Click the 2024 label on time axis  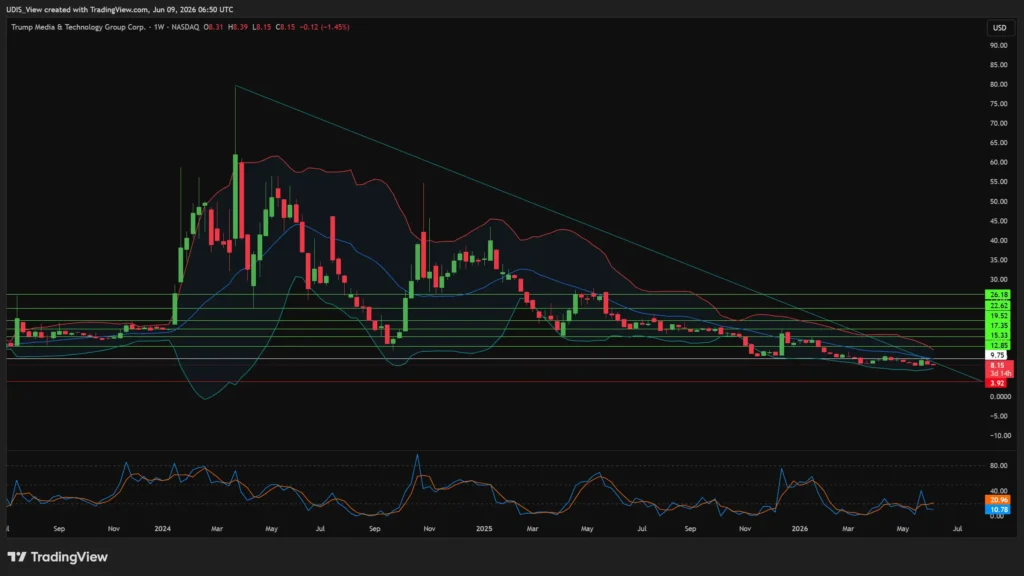(x=163, y=528)
